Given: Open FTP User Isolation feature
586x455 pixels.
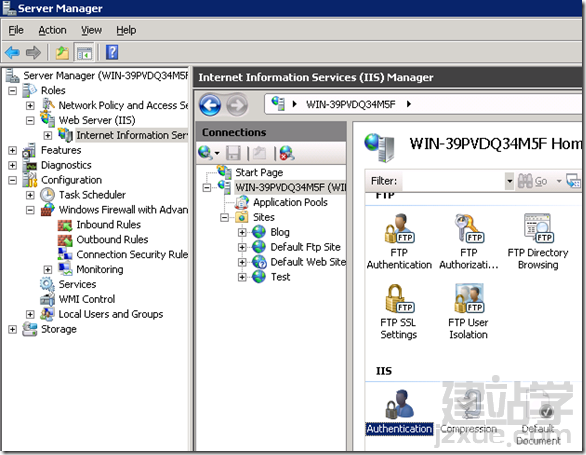Looking at the screenshot, I should coord(468,311).
